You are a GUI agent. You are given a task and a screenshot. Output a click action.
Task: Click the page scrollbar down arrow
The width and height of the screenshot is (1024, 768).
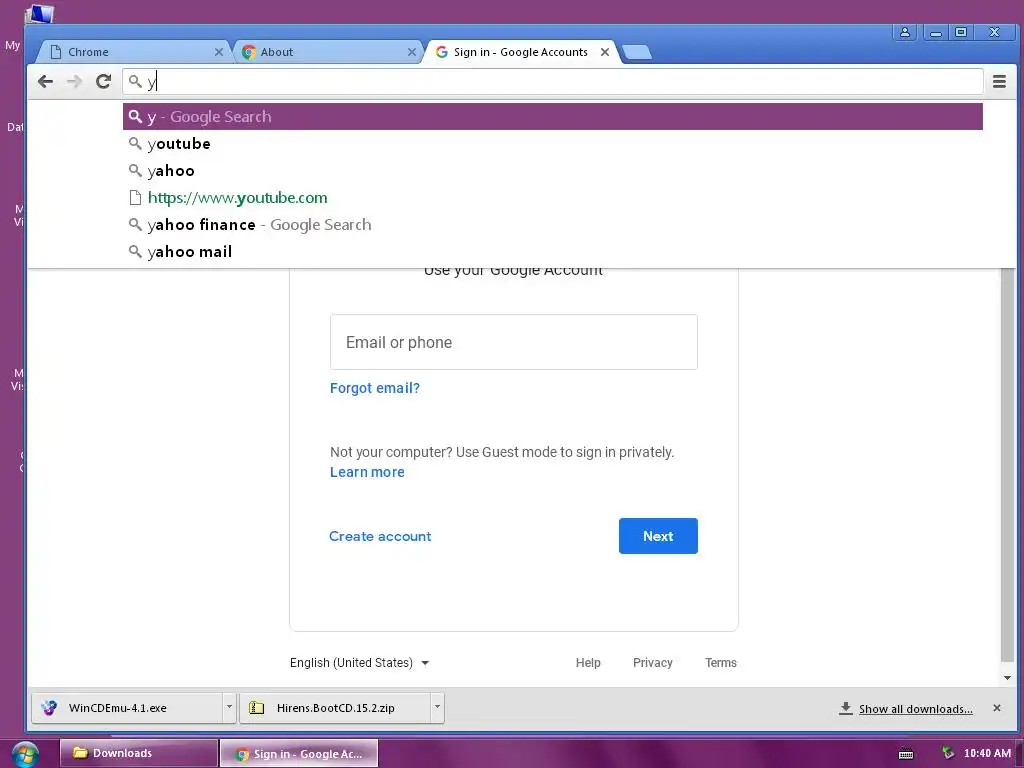click(x=1007, y=678)
